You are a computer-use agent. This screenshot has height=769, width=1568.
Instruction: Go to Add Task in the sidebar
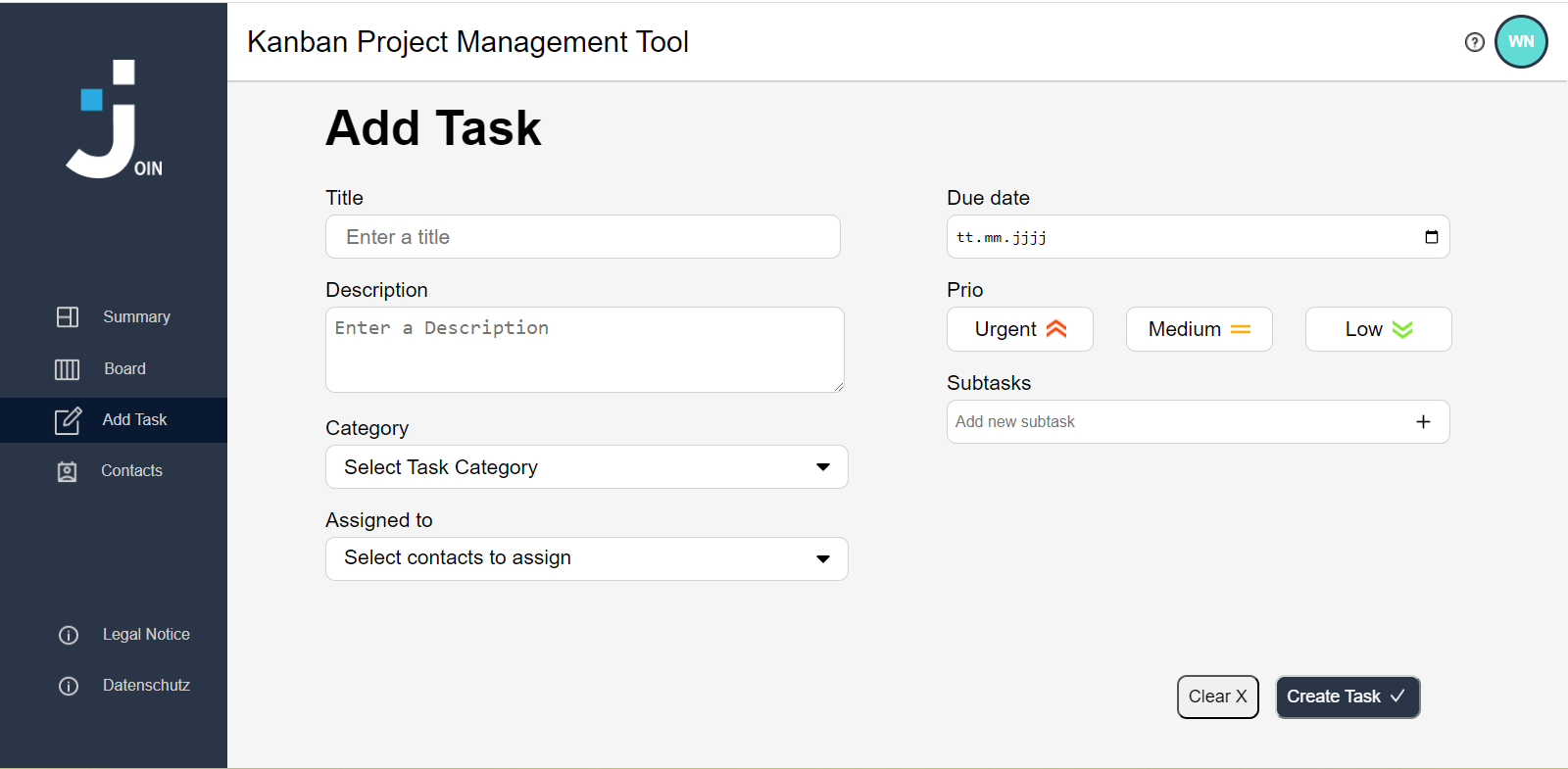134,420
